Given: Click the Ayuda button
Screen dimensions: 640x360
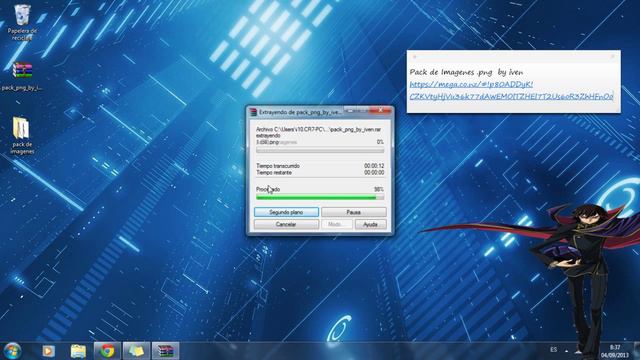Looking at the screenshot, I should [x=370, y=224].
